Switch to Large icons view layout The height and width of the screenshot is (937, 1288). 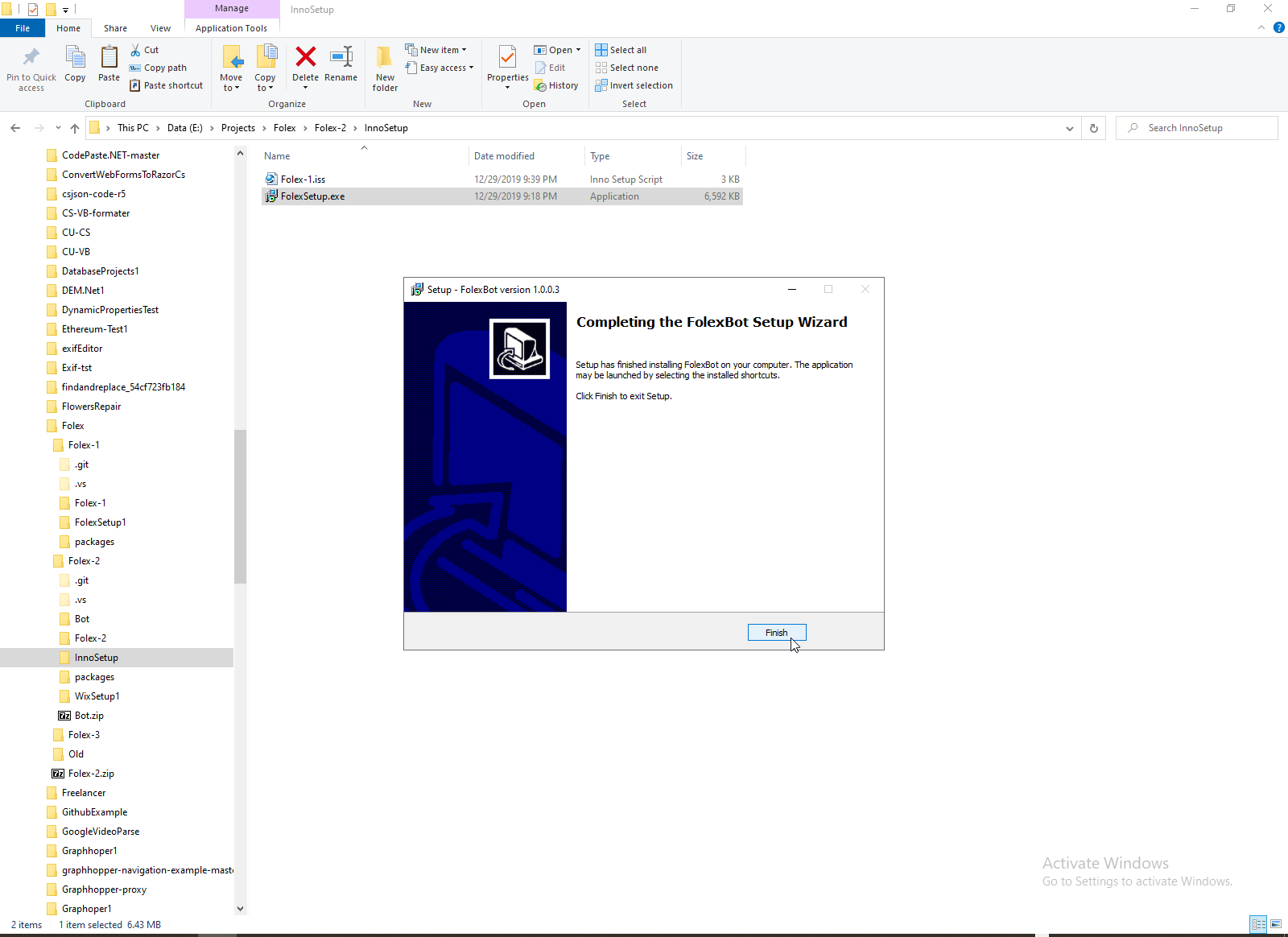1277,924
